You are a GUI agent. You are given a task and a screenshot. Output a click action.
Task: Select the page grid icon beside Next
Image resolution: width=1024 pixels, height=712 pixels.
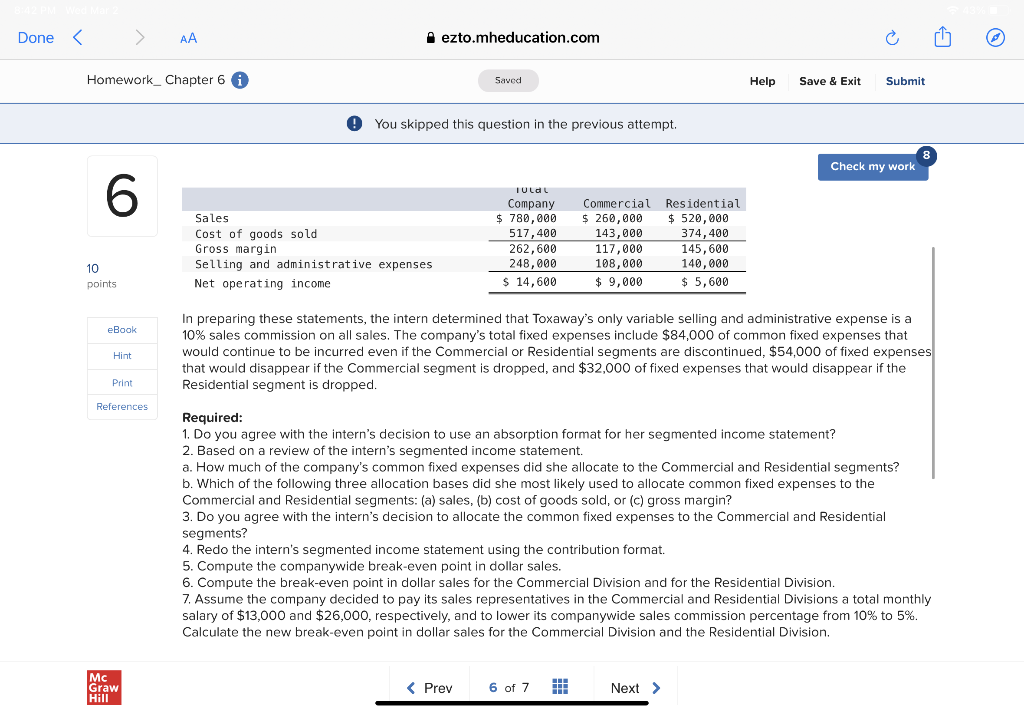560,687
